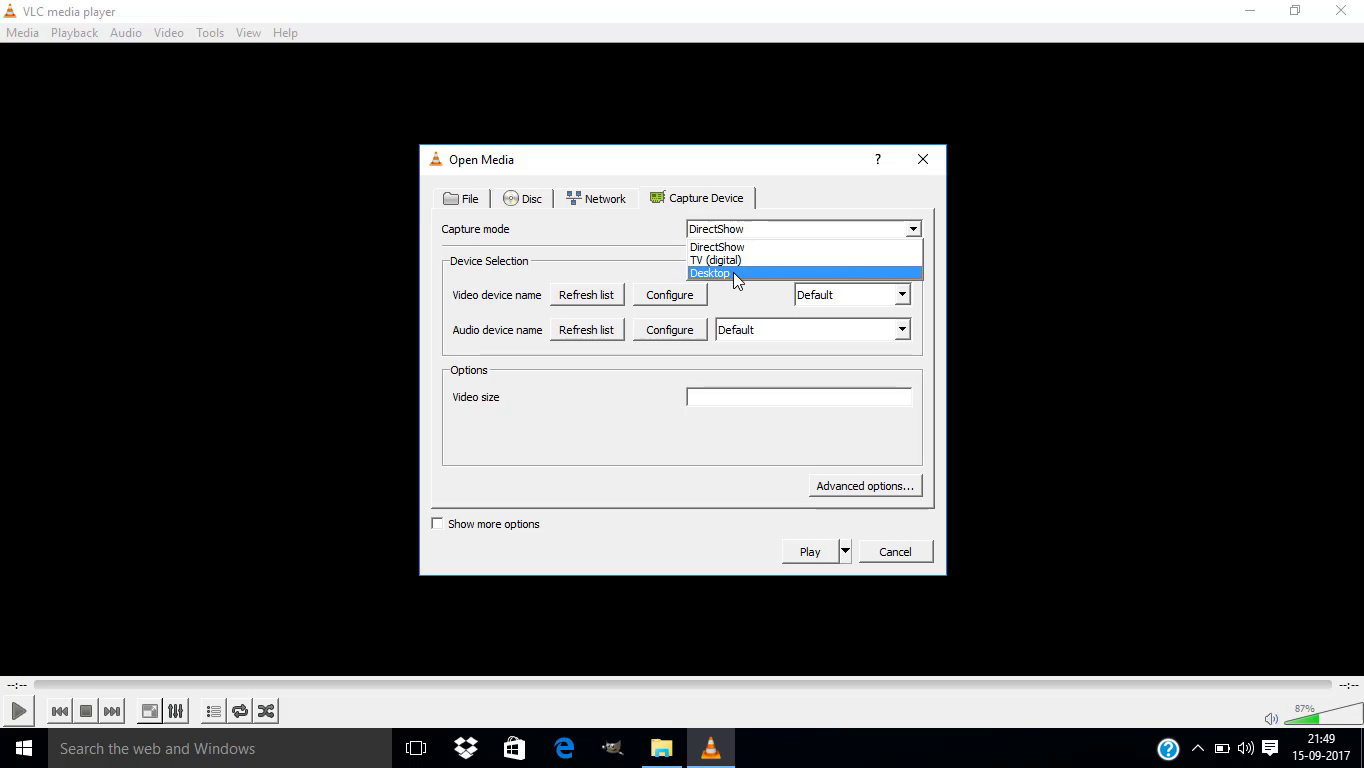Open the Play button dropdown arrow

click(x=844, y=551)
